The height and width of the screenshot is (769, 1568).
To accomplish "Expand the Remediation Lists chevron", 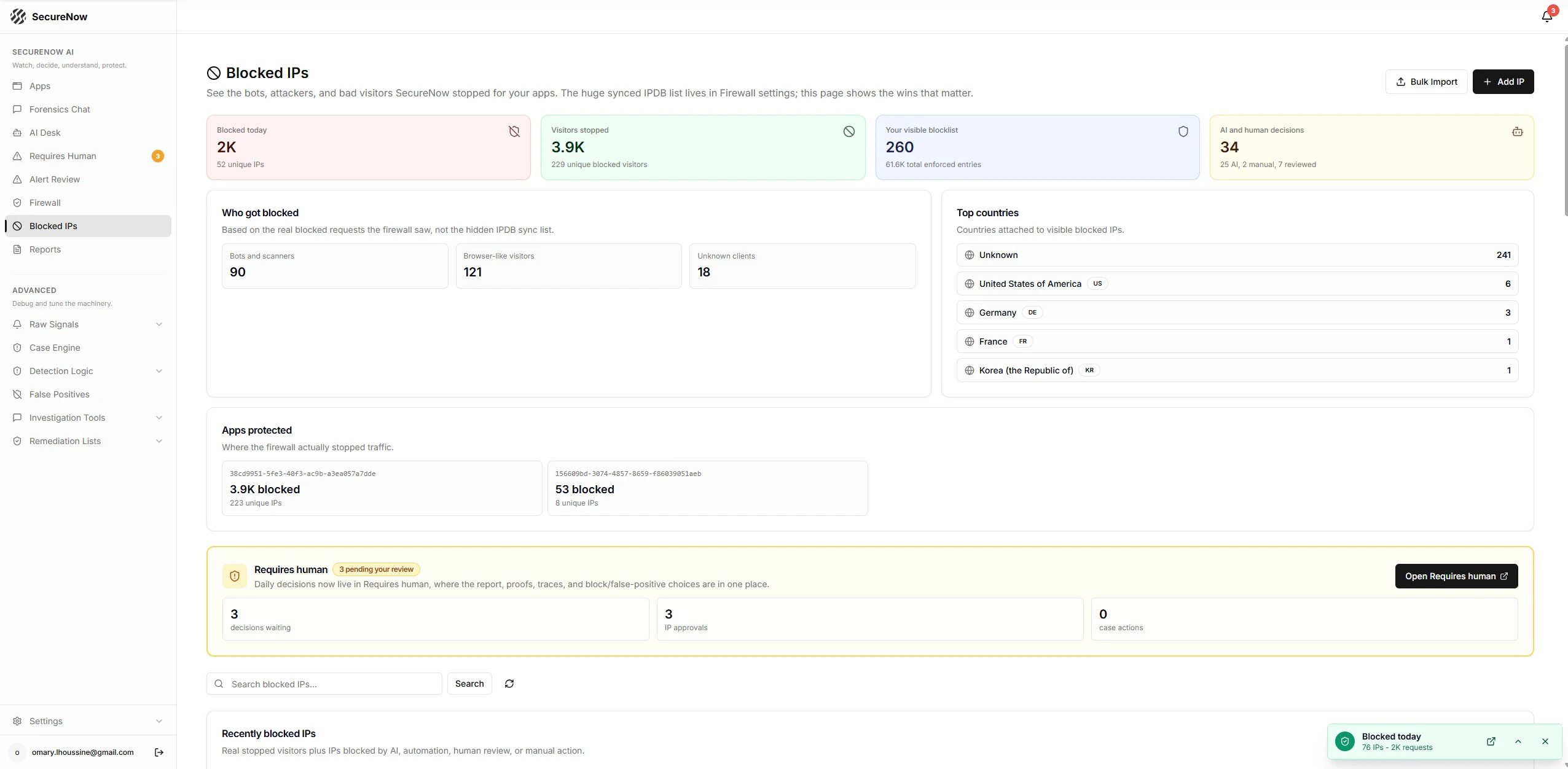I will (159, 441).
